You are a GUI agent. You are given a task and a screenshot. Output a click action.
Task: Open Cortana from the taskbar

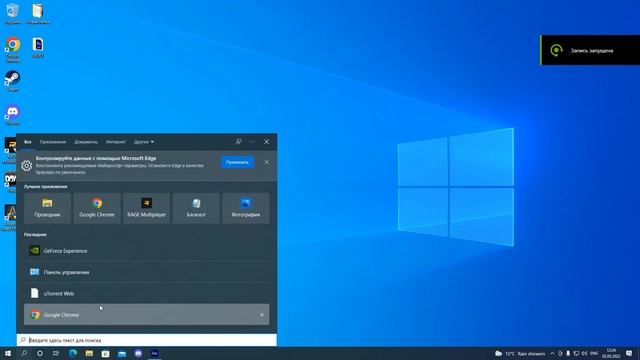(x=40, y=353)
